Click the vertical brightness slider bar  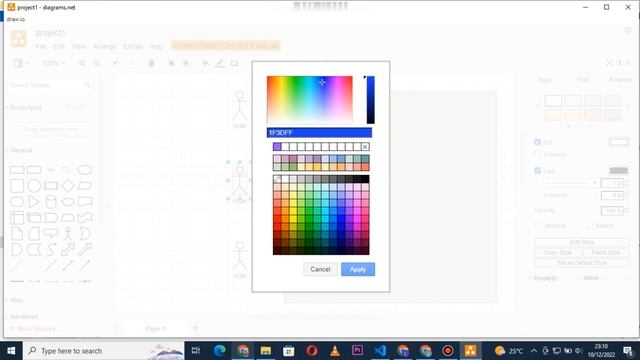(370, 100)
